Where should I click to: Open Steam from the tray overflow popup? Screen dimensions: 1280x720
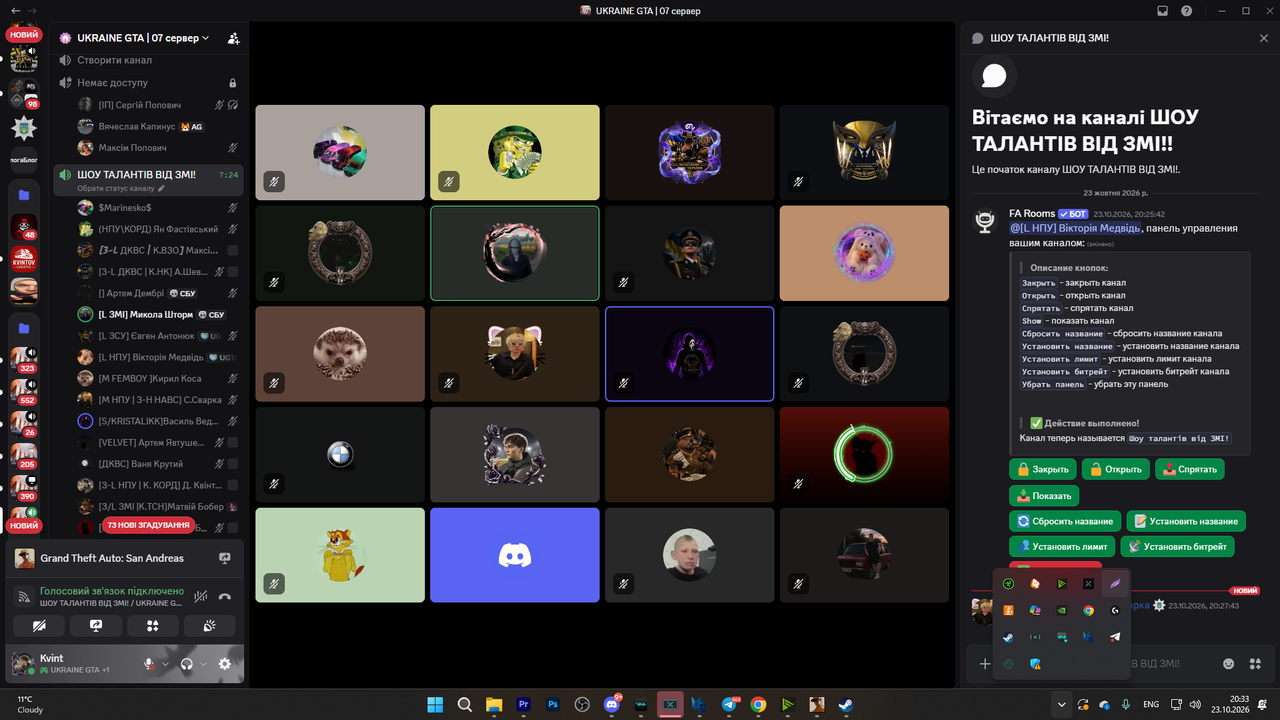tap(1009, 637)
